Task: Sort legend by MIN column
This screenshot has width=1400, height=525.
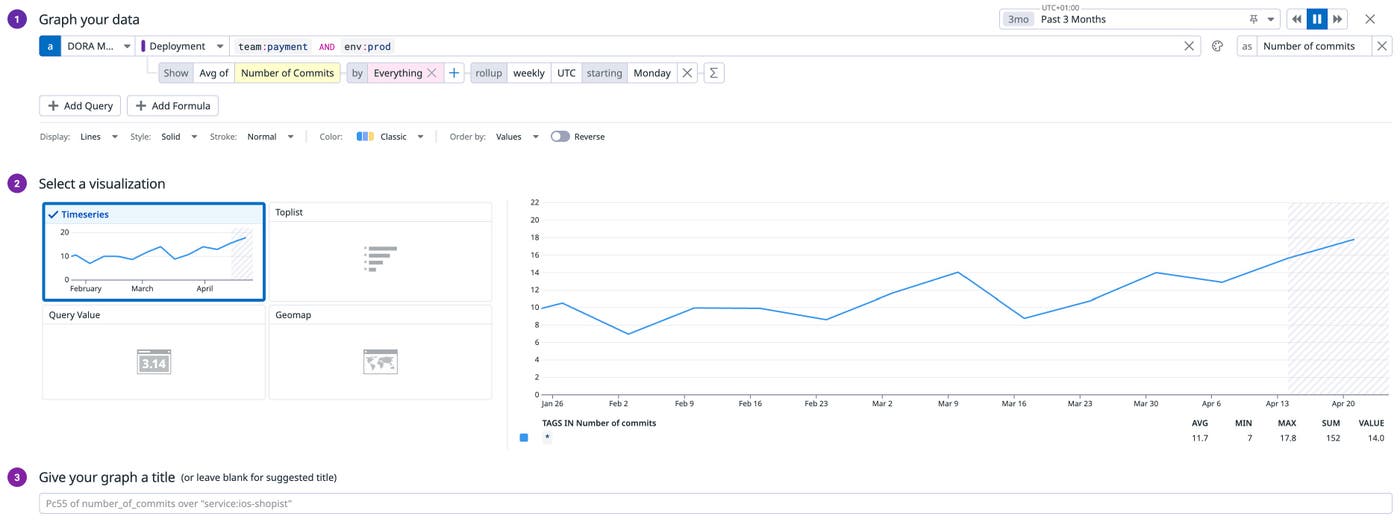Action: click(x=1243, y=423)
